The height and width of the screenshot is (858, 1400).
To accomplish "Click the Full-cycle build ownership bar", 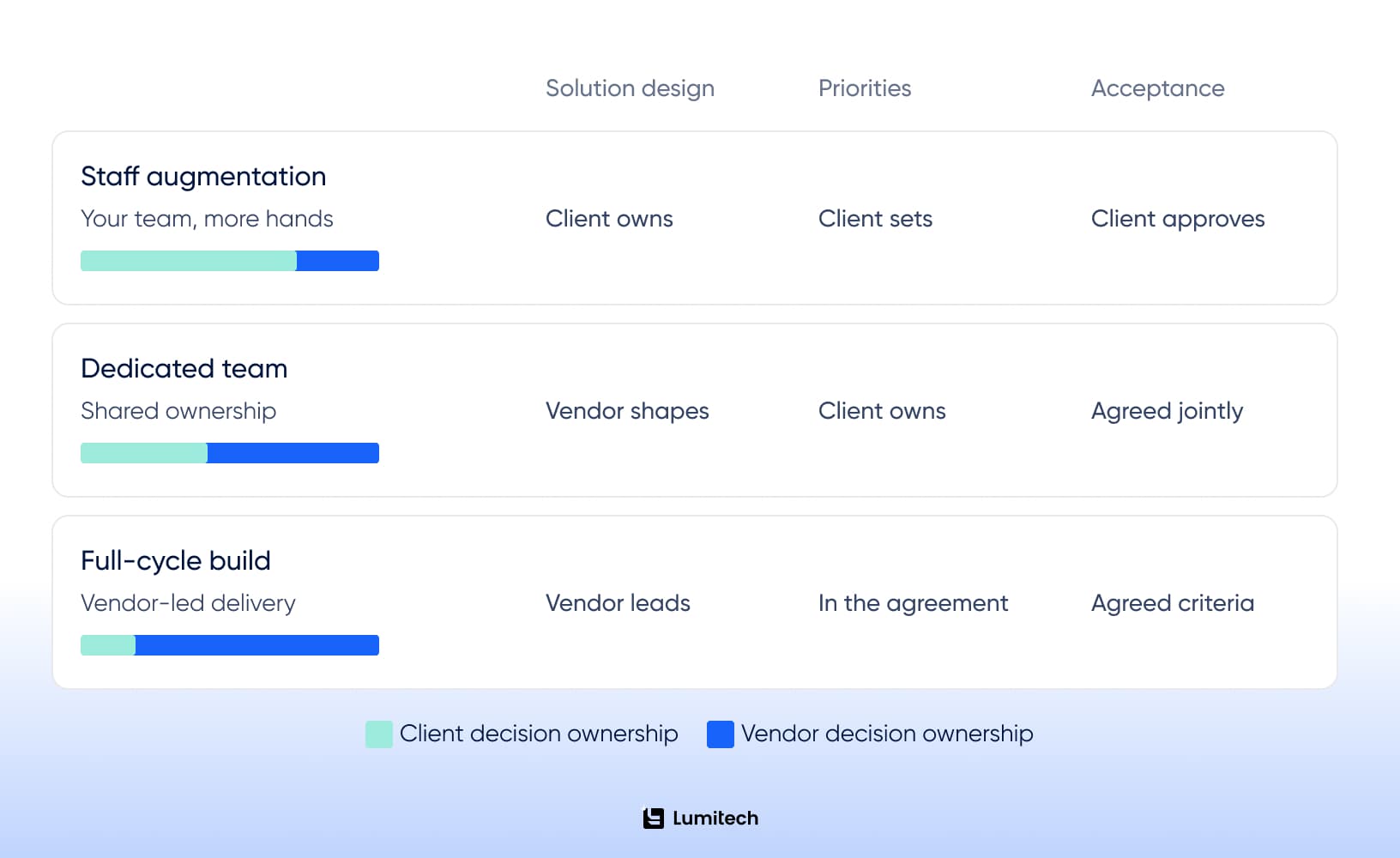I will tap(230, 645).
